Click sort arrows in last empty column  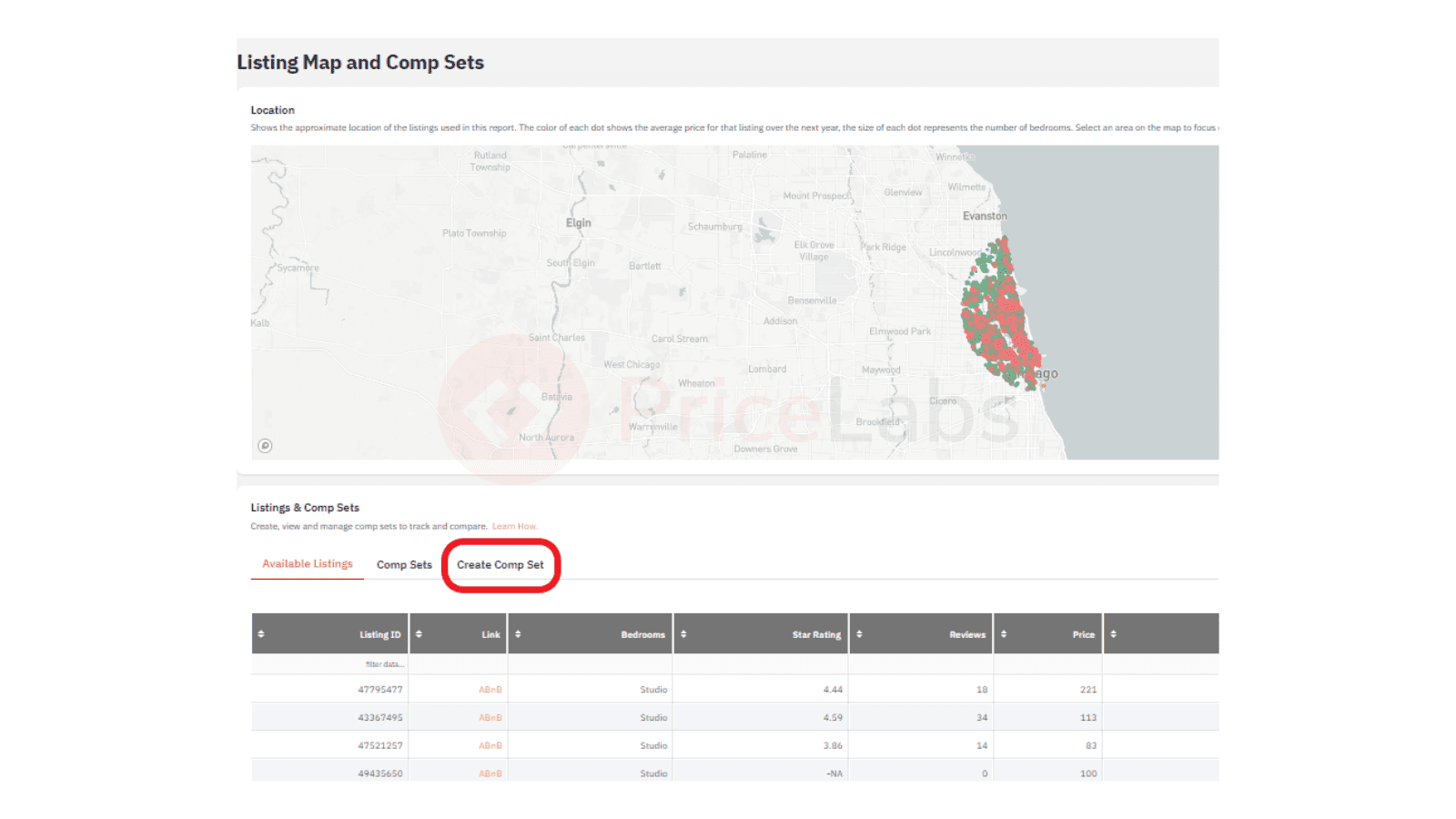pyautogui.click(x=1113, y=634)
